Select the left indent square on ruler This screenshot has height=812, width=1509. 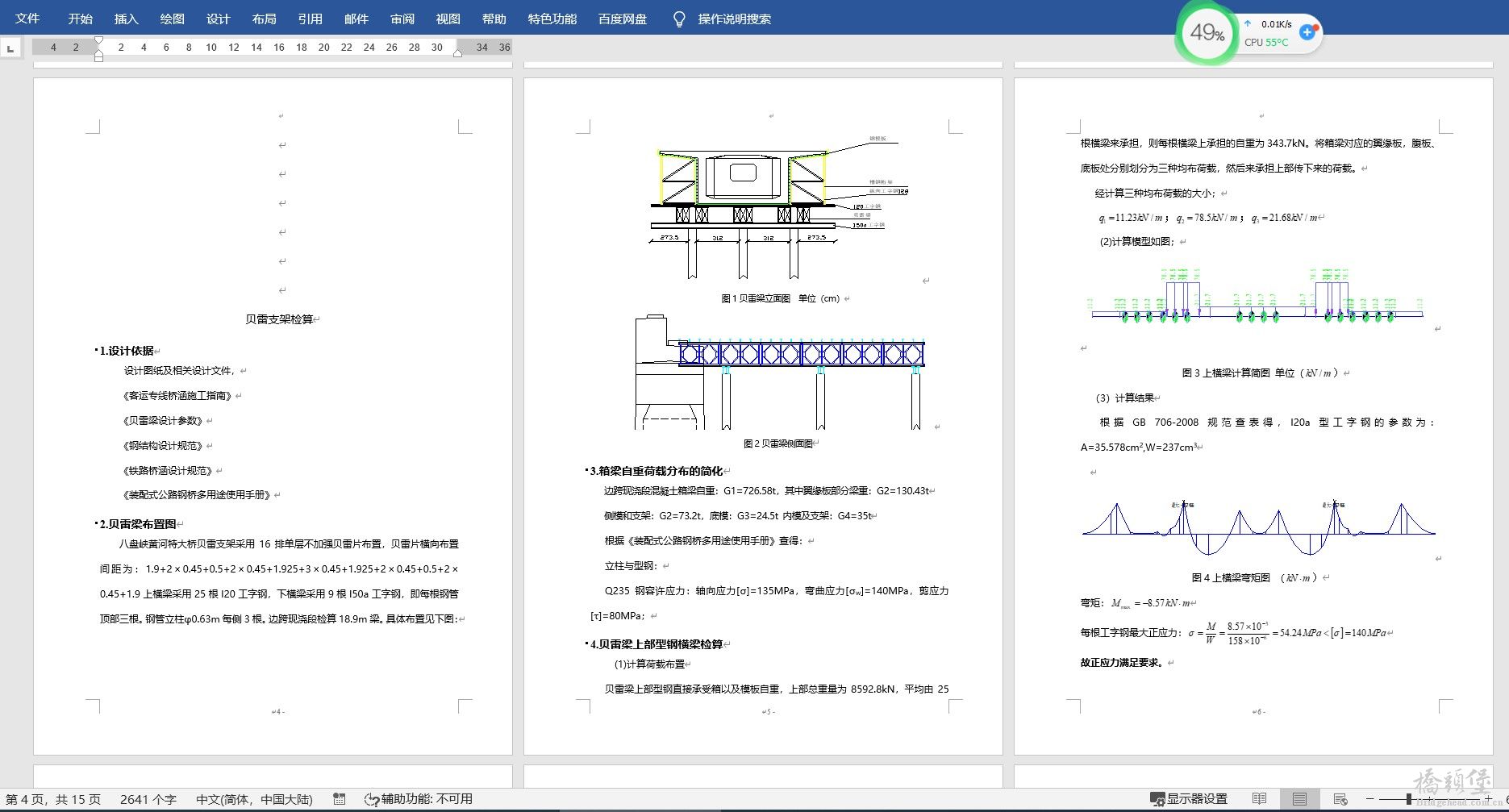(98, 57)
